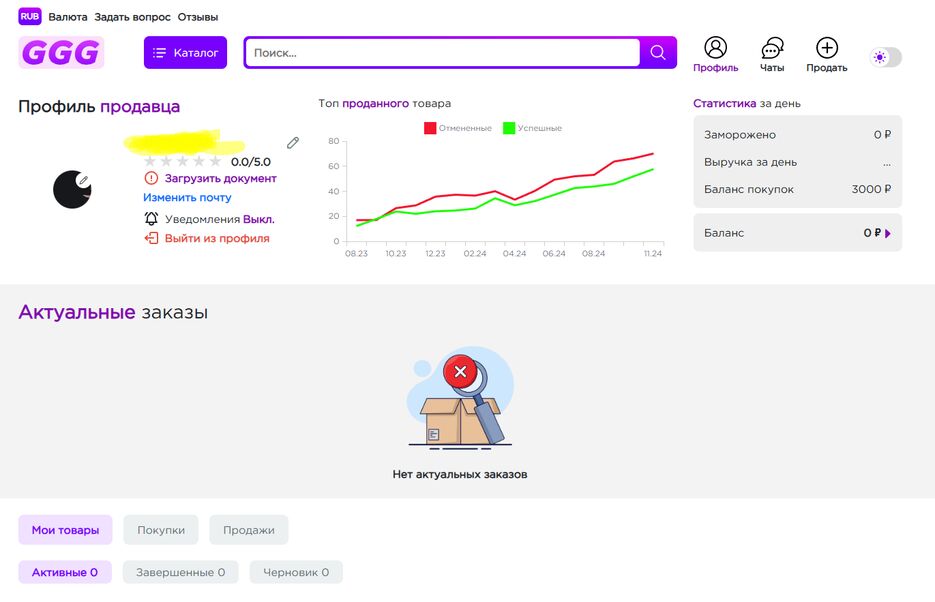Expand the Баланс arrow

[x=887, y=233]
